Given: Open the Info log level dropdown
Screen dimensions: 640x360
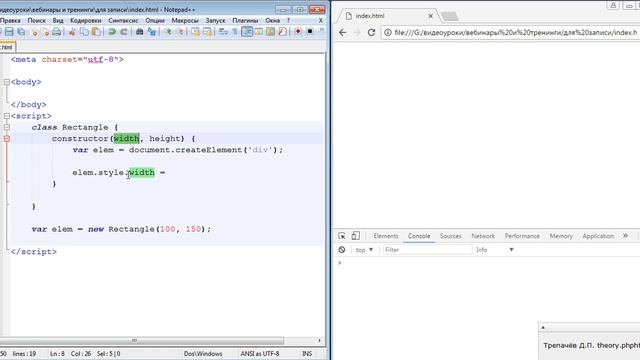Looking at the screenshot, I should (x=494, y=250).
